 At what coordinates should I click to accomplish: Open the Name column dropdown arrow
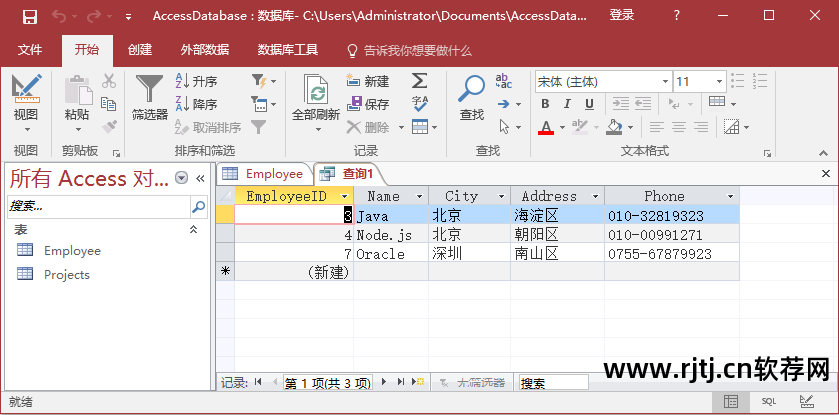point(420,197)
